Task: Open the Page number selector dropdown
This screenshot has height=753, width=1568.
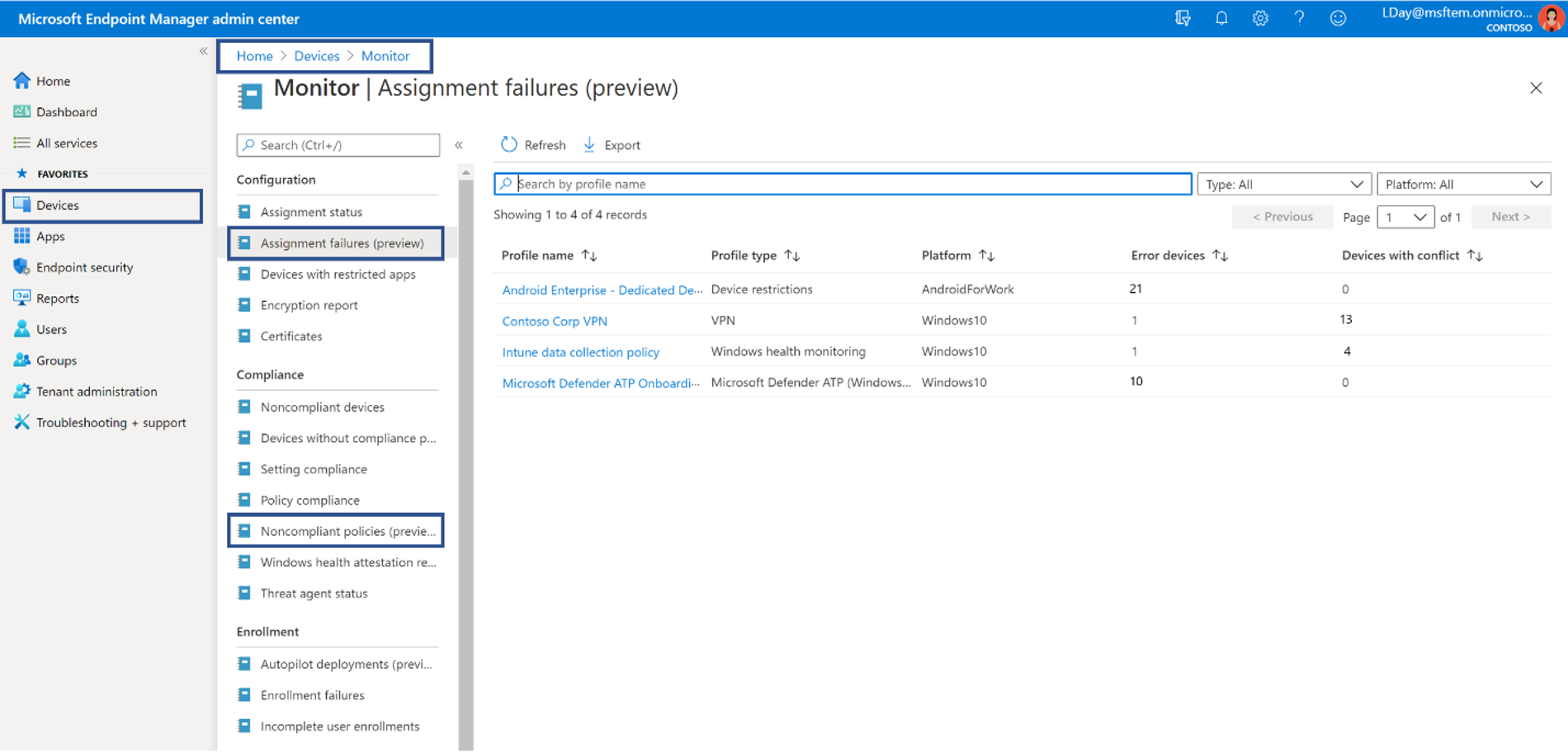Action: coord(1405,216)
